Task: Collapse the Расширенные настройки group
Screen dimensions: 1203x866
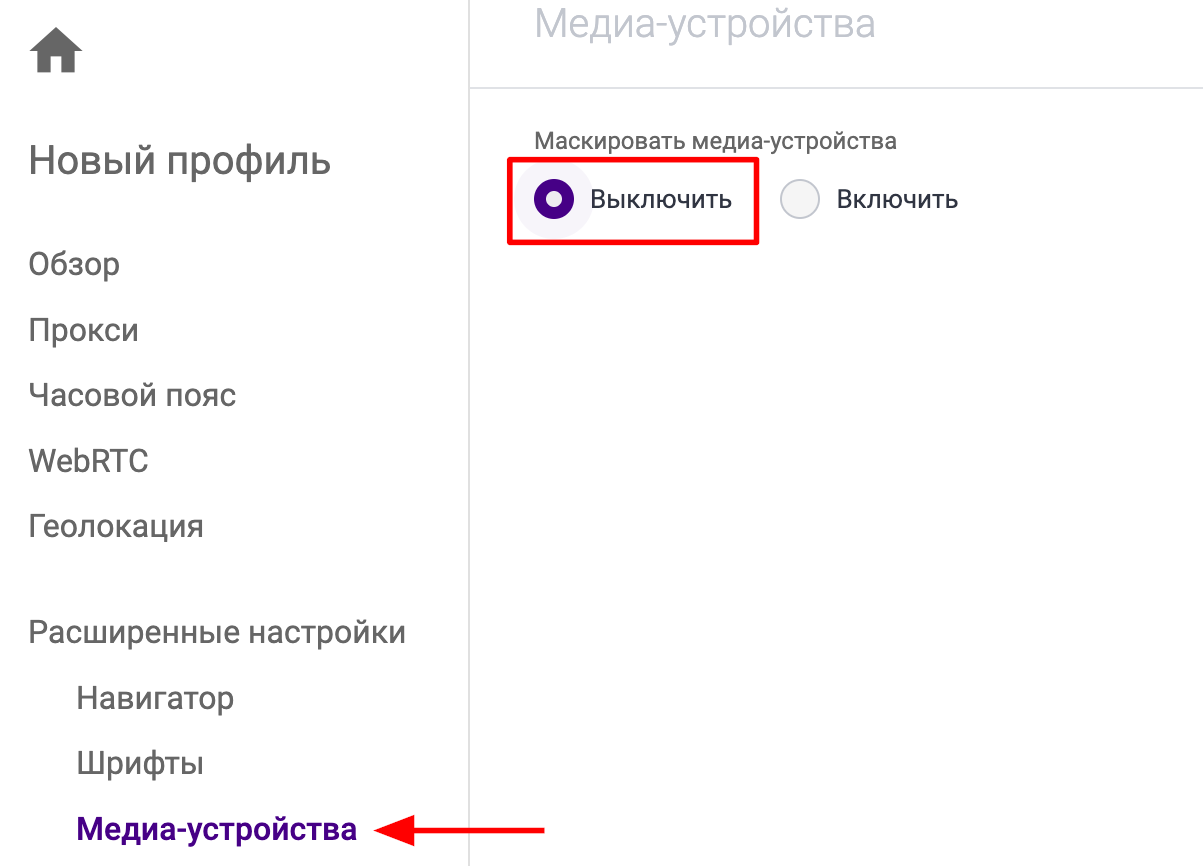Action: point(217,633)
